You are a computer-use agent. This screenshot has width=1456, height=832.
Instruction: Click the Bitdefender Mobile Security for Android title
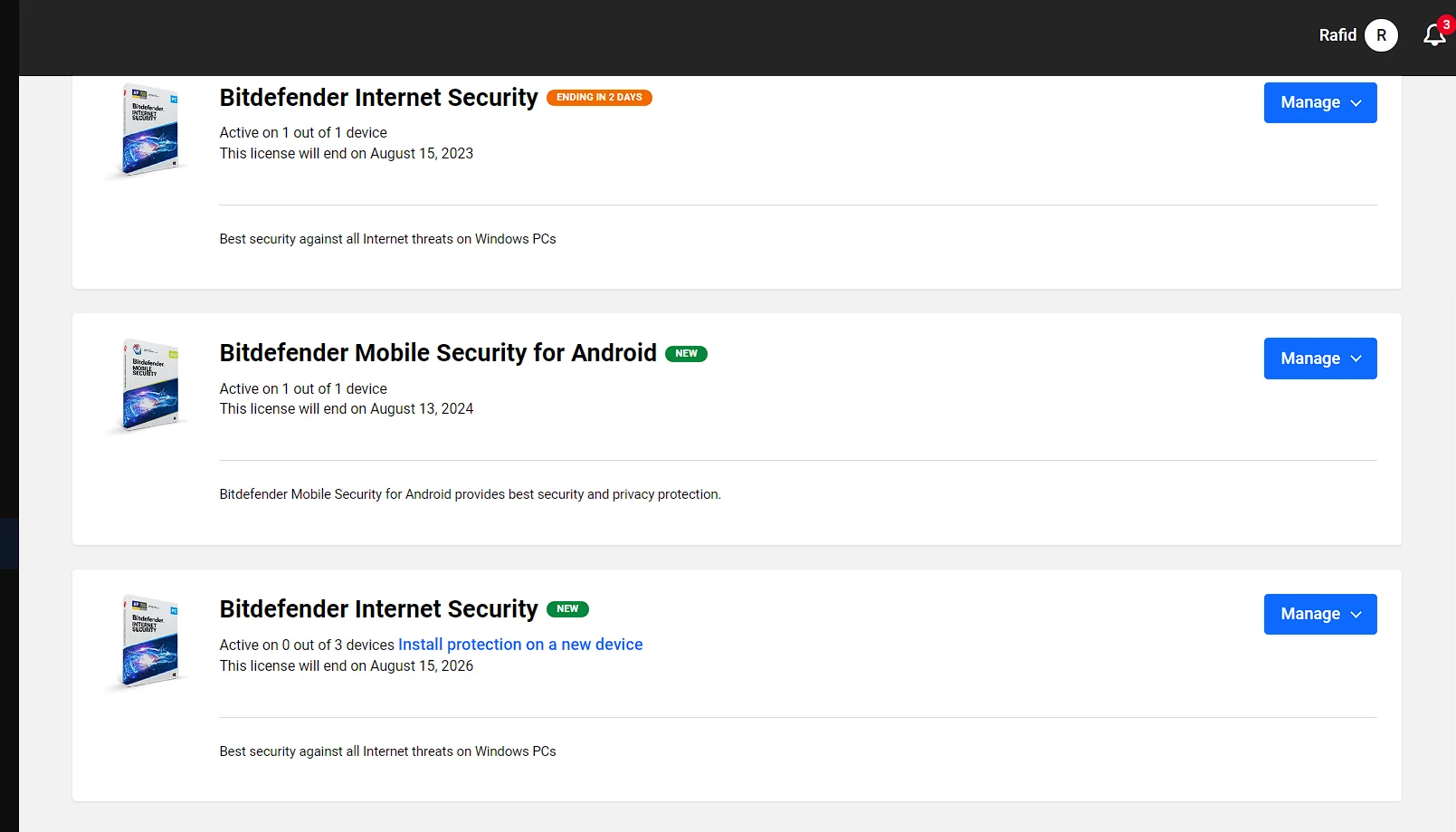click(437, 353)
